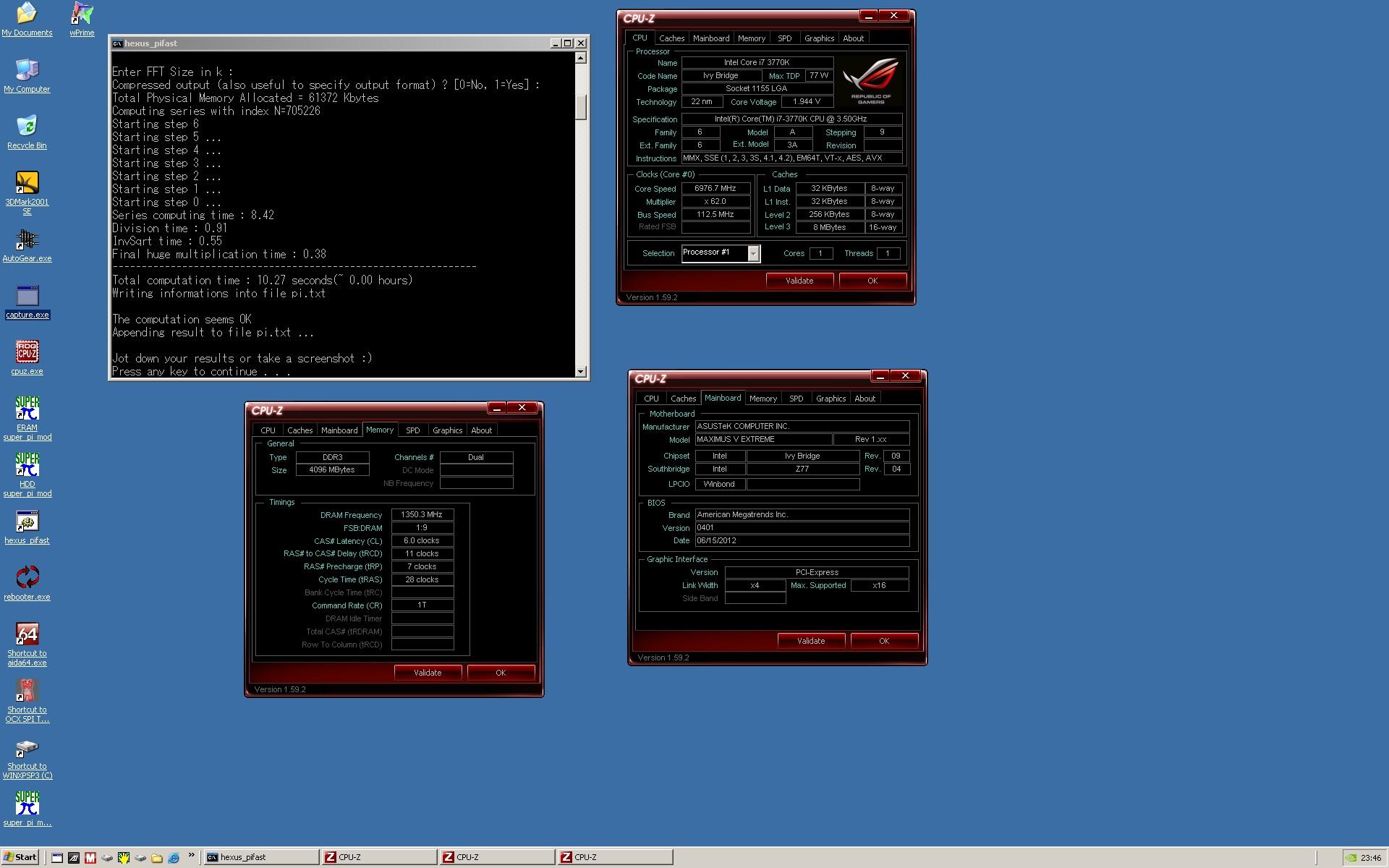1389x868 pixels.
Task: Select the 3DMark2001 SE desktop shortcut
Action: tap(27, 192)
